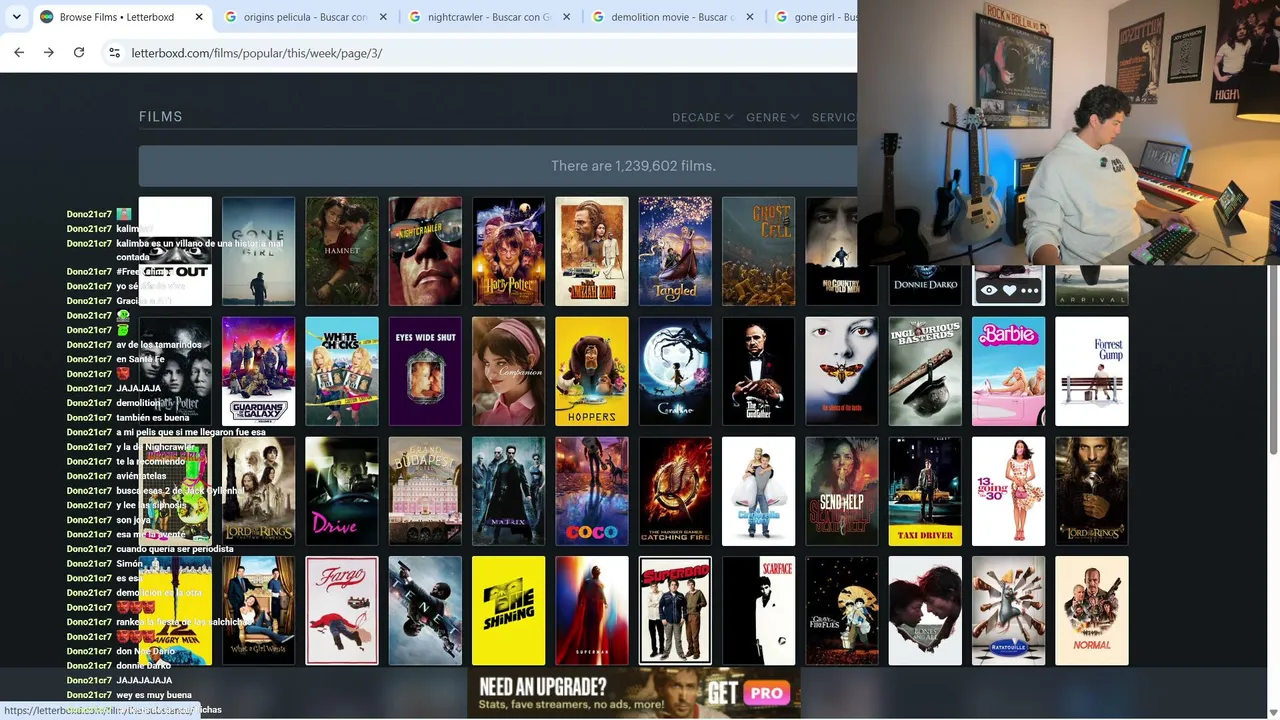Viewport: 1280px width, 720px height.
Task: Open the 13 Going on 30 poster
Action: (1009, 491)
